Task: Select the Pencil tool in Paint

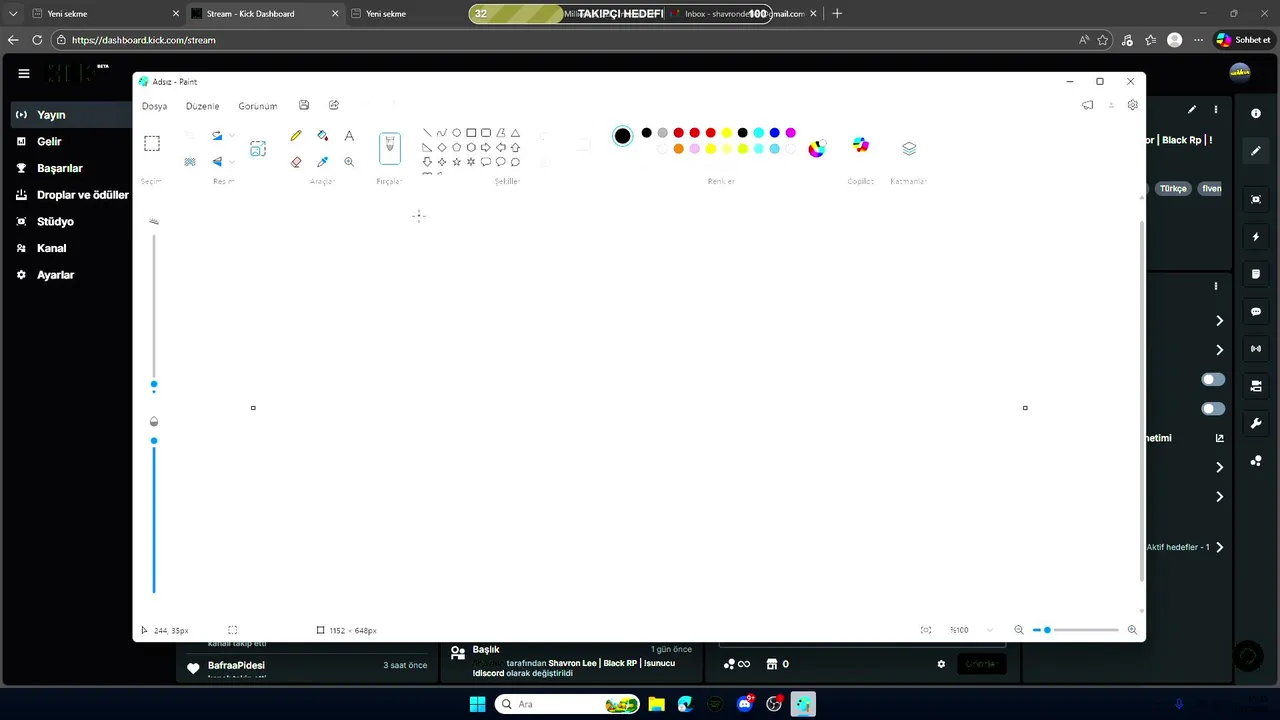Action: 296,136
